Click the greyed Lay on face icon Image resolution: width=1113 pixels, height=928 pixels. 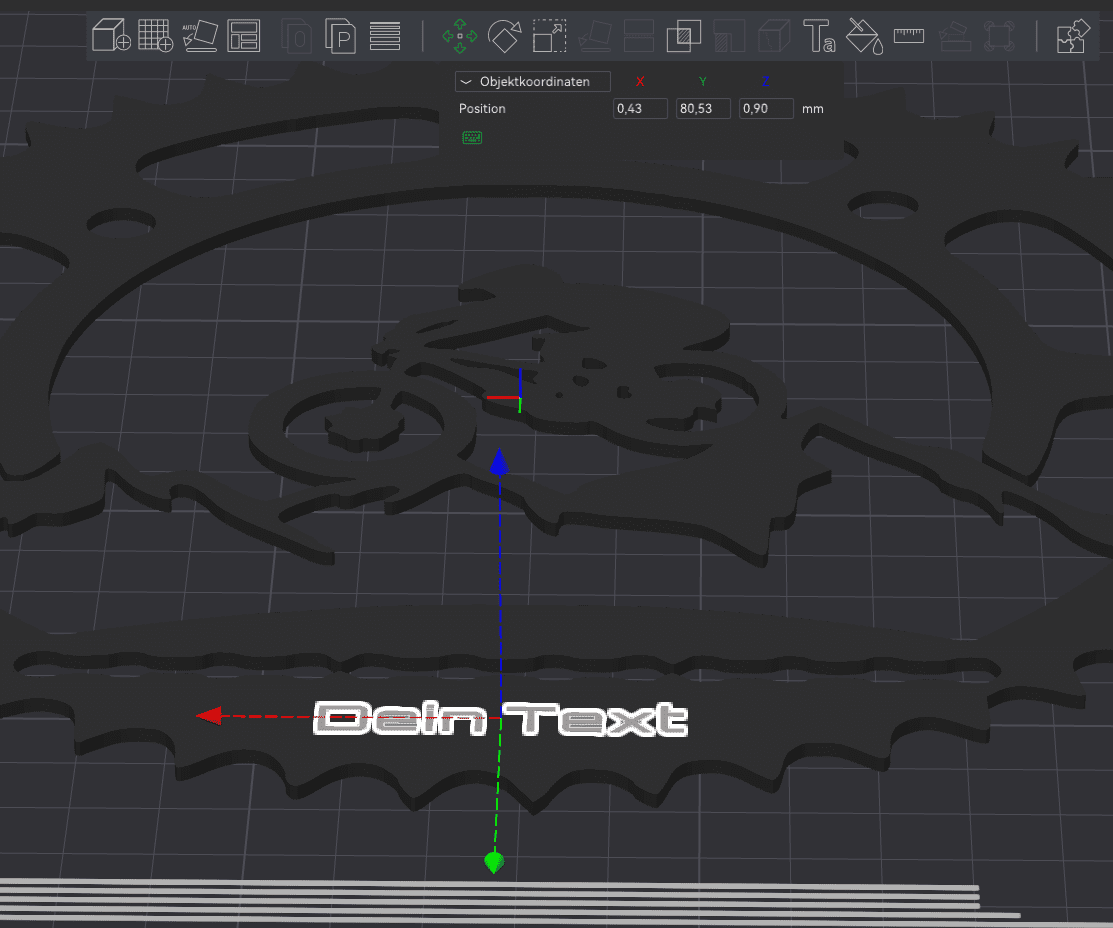(x=595, y=36)
